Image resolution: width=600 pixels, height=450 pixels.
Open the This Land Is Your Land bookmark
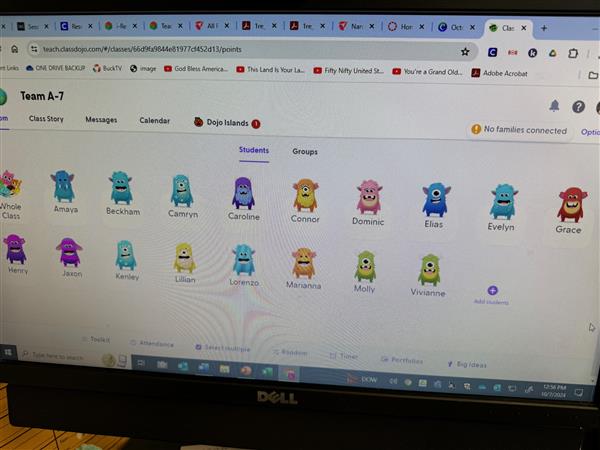tap(270, 70)
